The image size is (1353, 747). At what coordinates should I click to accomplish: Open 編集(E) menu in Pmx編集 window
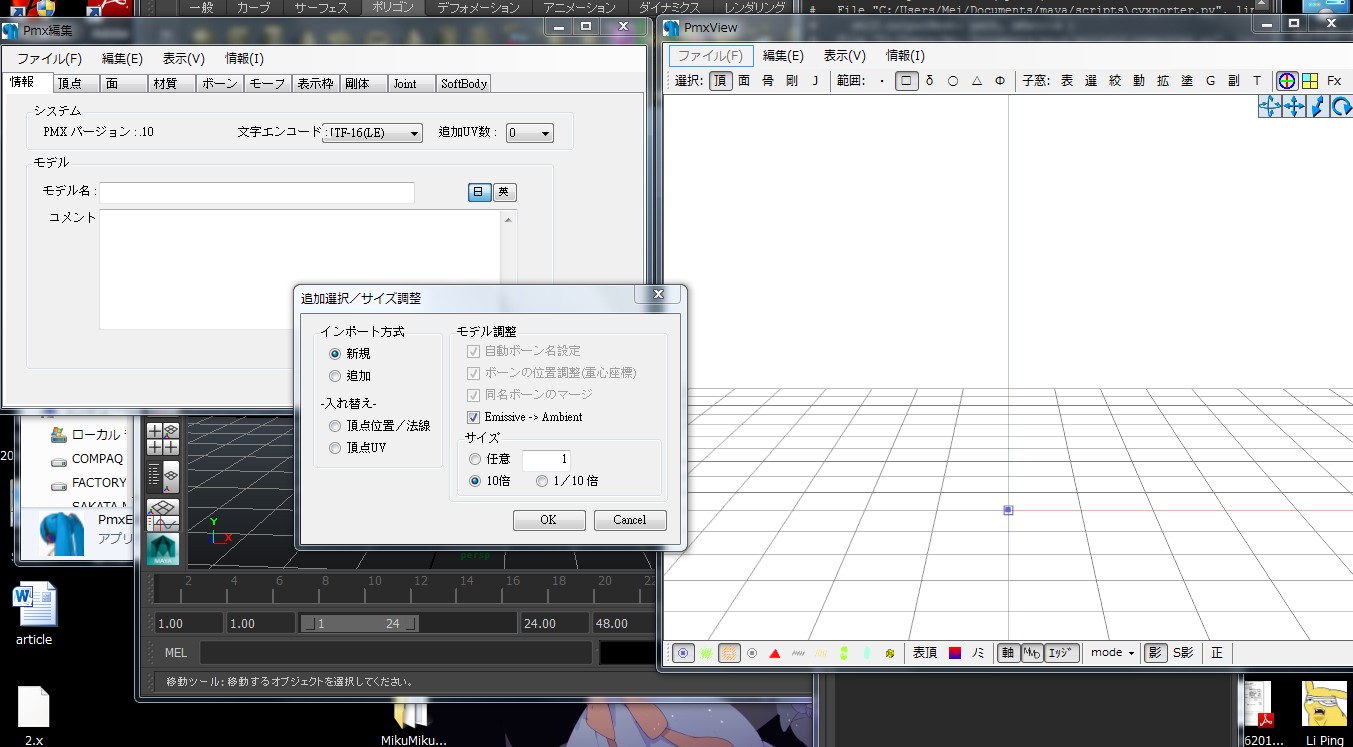(x=122, y=59)
